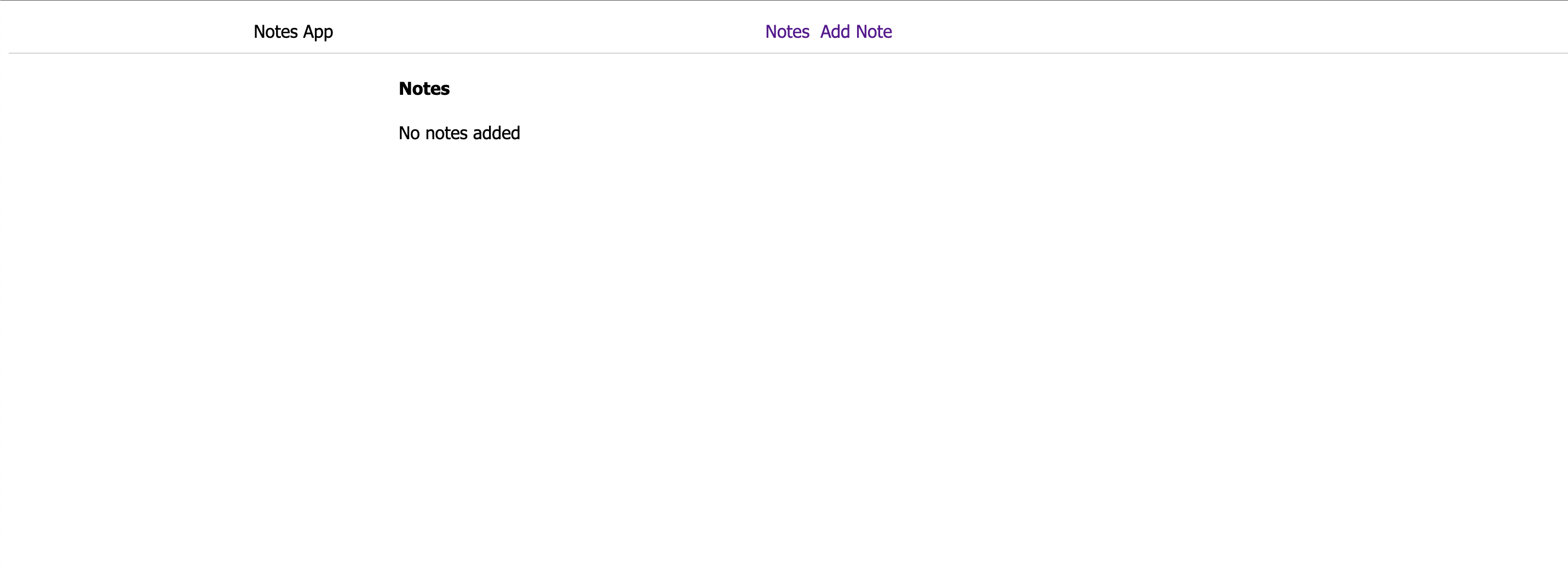Screen dimensions: 1568x587
Task: Navigate to the Notes tab in top bar
Action: pos(787,32)
